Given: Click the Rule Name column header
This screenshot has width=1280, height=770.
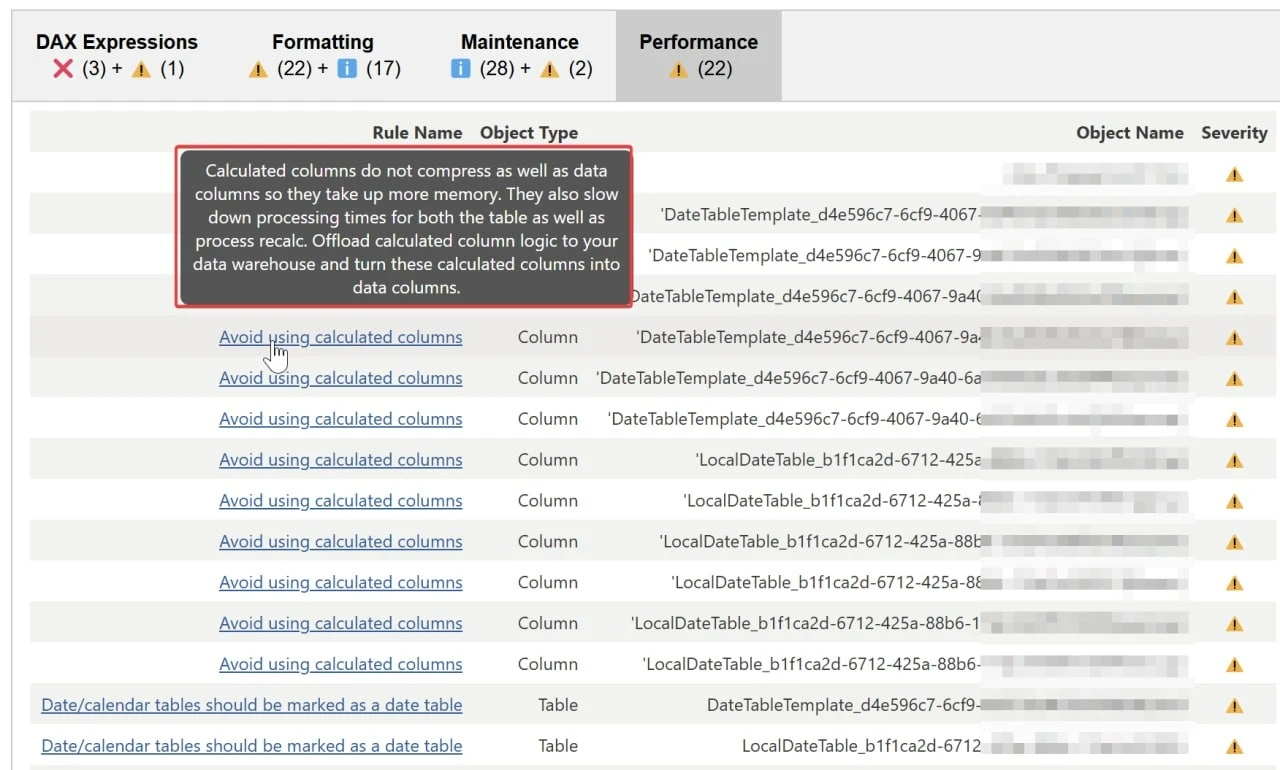Looking at the screenshot, I should coord(417,133).
